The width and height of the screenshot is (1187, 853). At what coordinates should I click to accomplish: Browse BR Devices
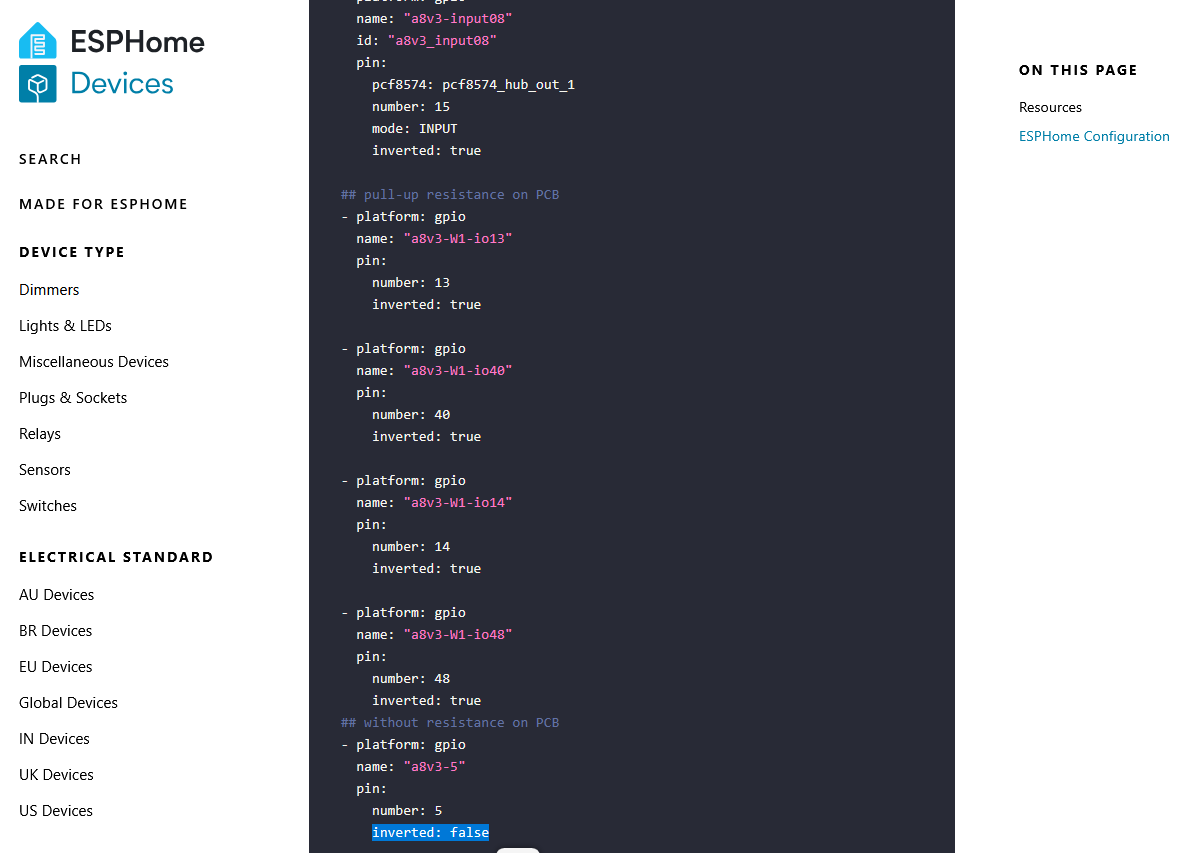point(55,631)
